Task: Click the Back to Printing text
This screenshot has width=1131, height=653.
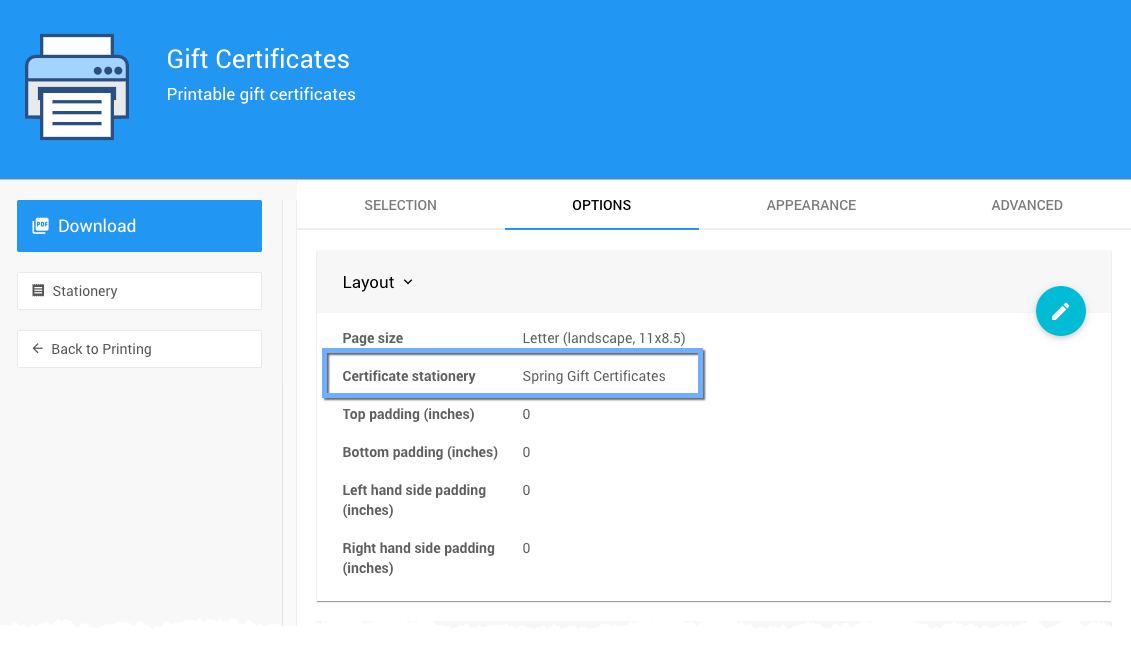Action: click(101, 349)
